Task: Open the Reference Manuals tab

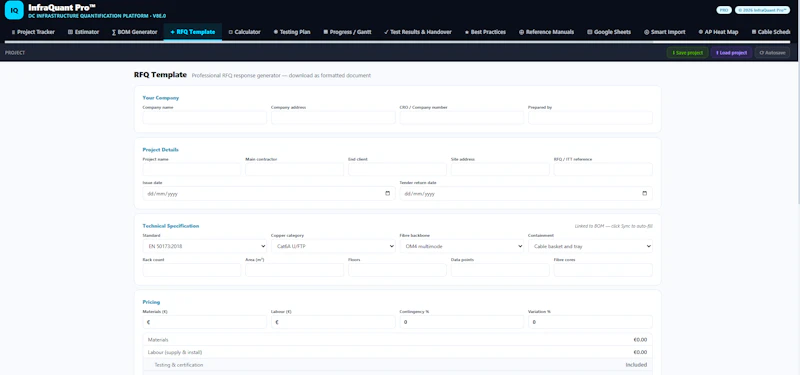Action: pos(546,32)
